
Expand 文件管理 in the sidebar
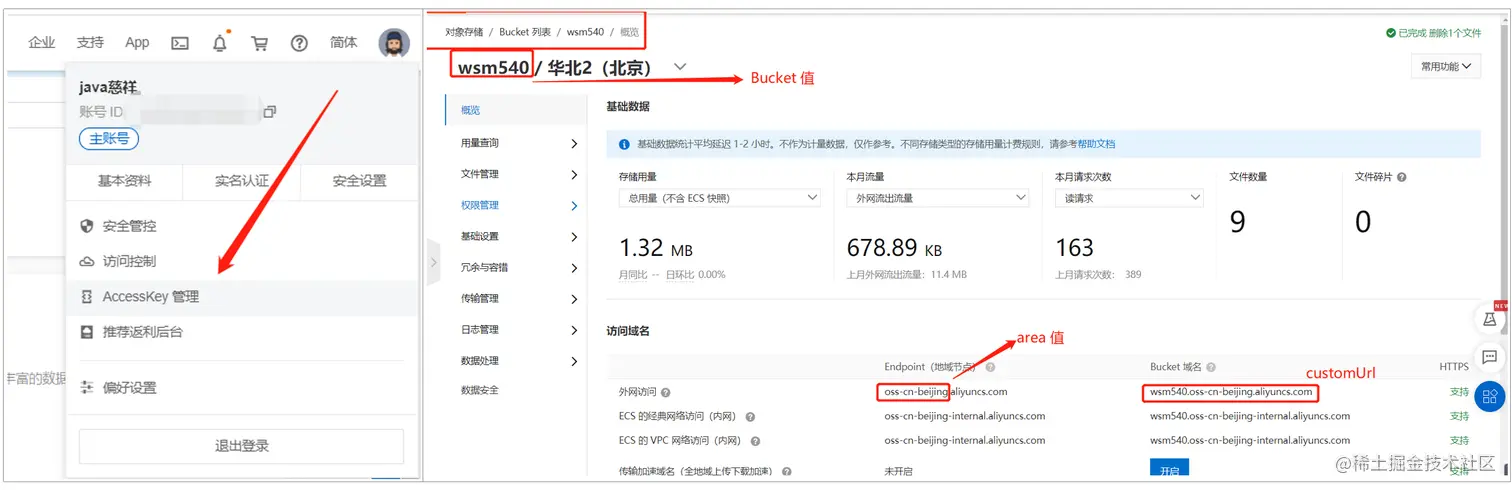point(573,175)
